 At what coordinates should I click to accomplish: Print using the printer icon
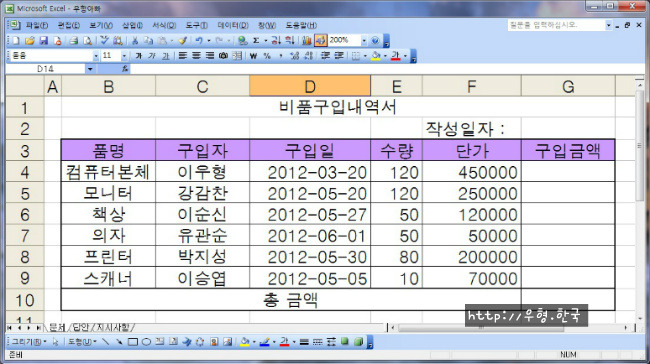tap(74, 41)
